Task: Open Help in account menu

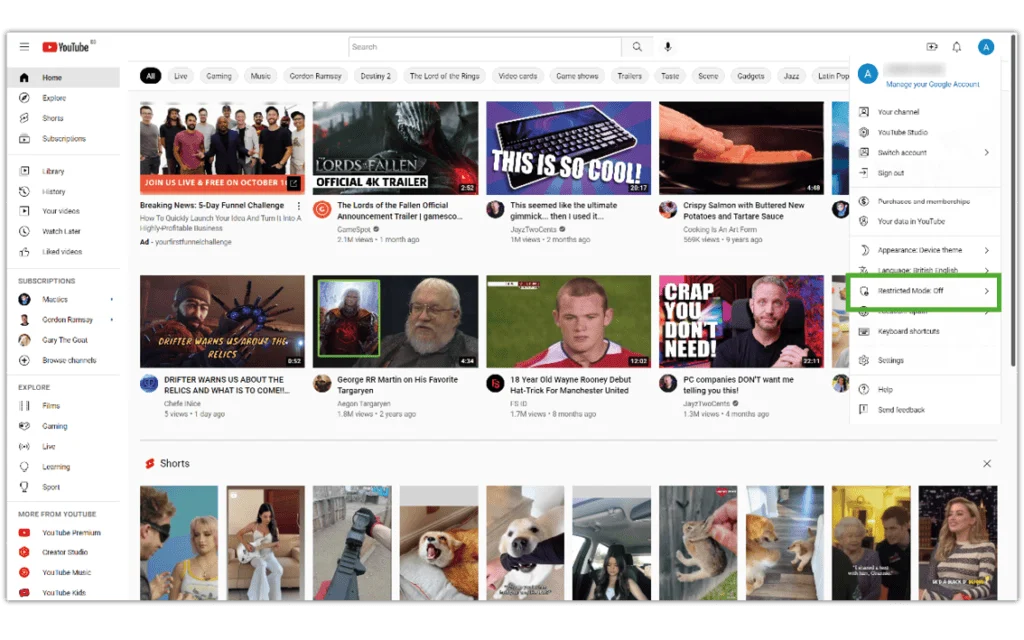Action: (925, 390)
